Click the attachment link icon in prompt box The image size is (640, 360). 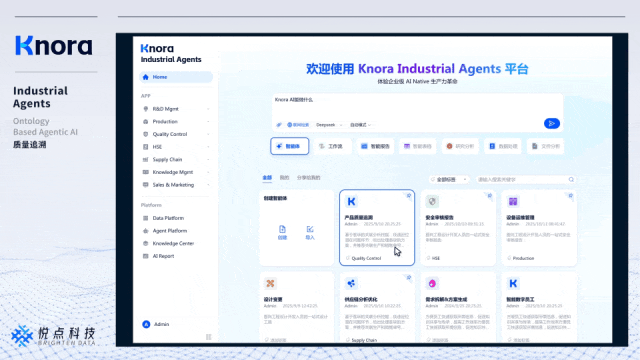pyautogui.click(x=279, y=125)
